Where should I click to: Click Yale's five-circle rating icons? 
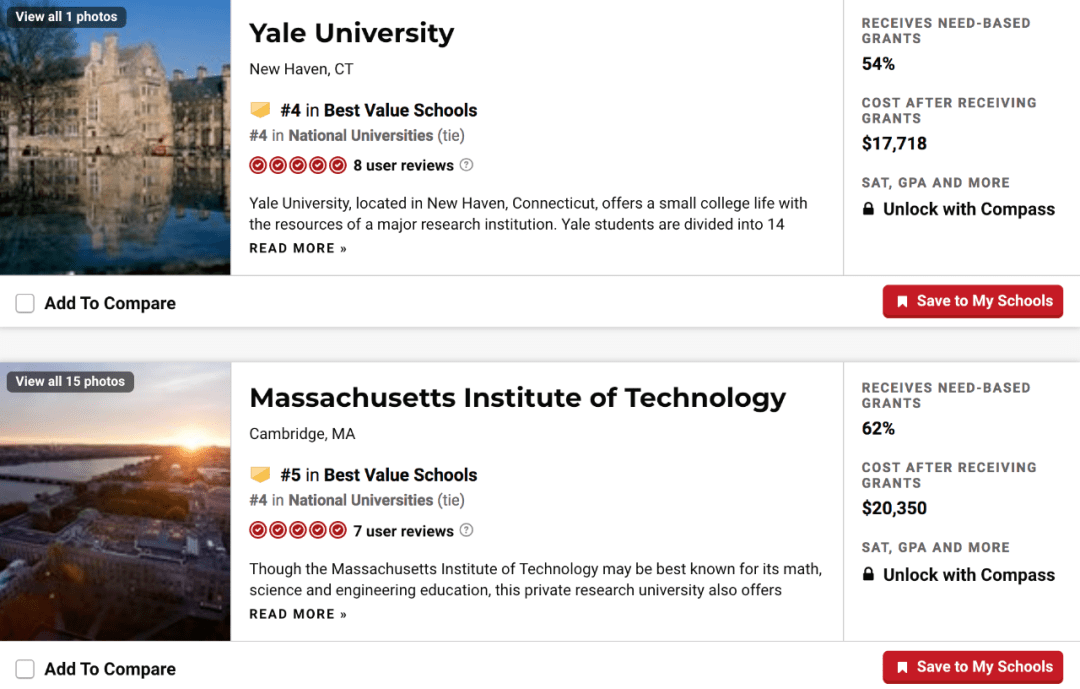(298, 165)
